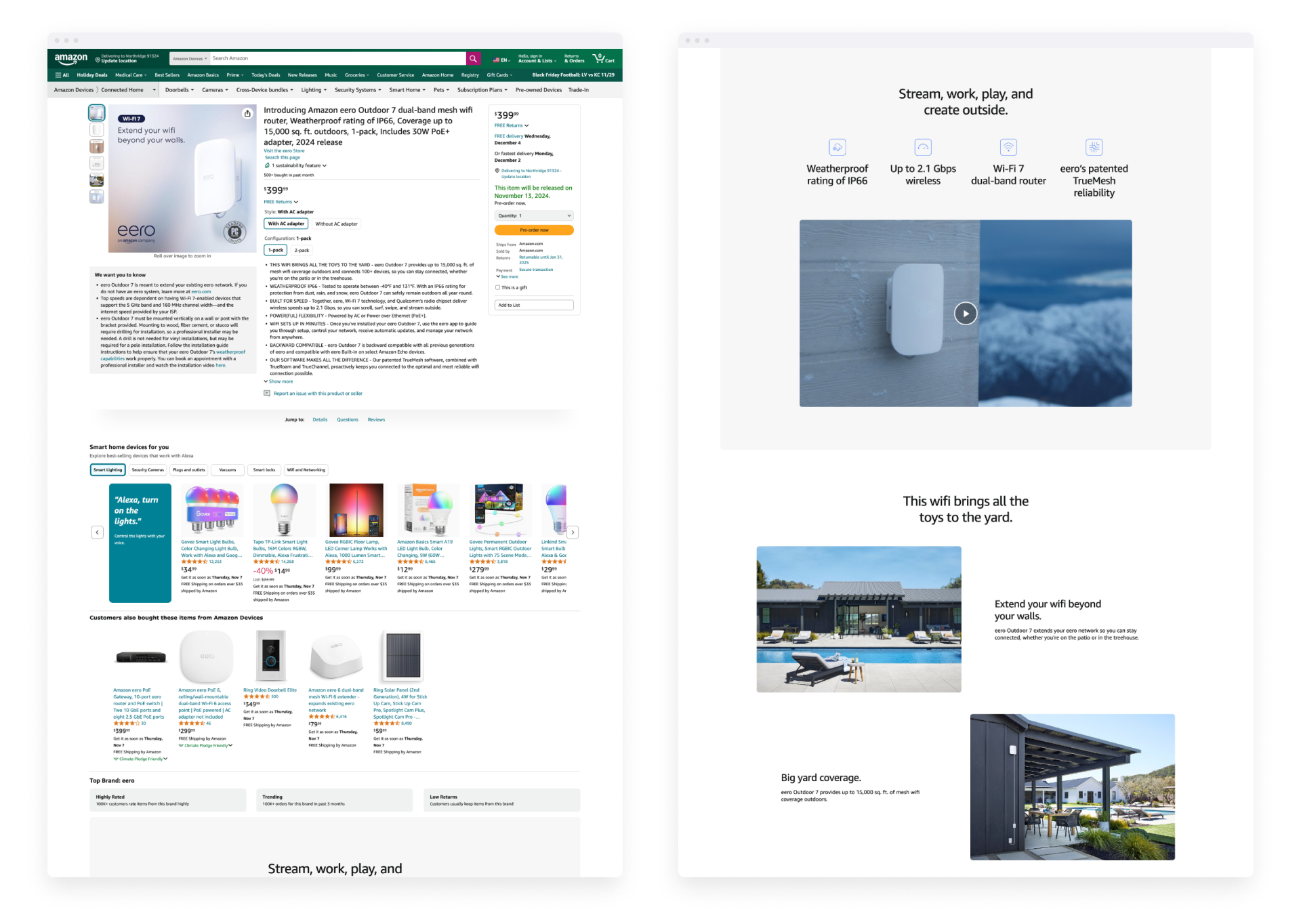Select the With AC adapter style

click(x=286, y=224)
